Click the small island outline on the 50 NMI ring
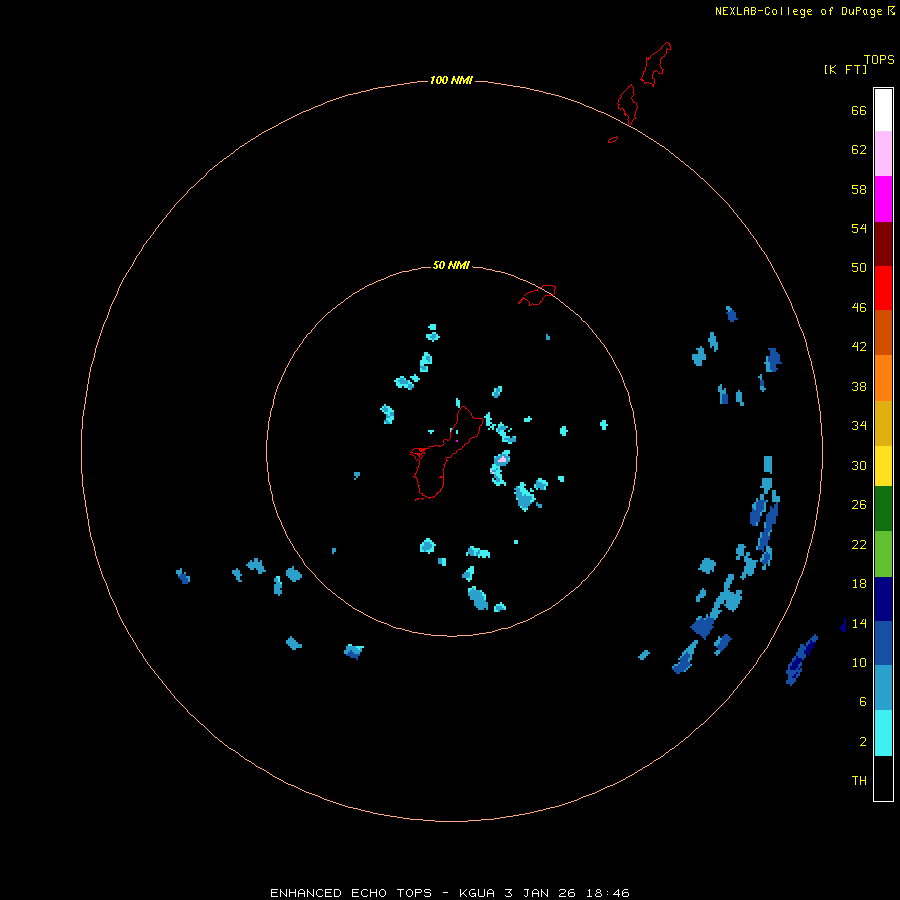900x900 pixels. click(537, 295)
